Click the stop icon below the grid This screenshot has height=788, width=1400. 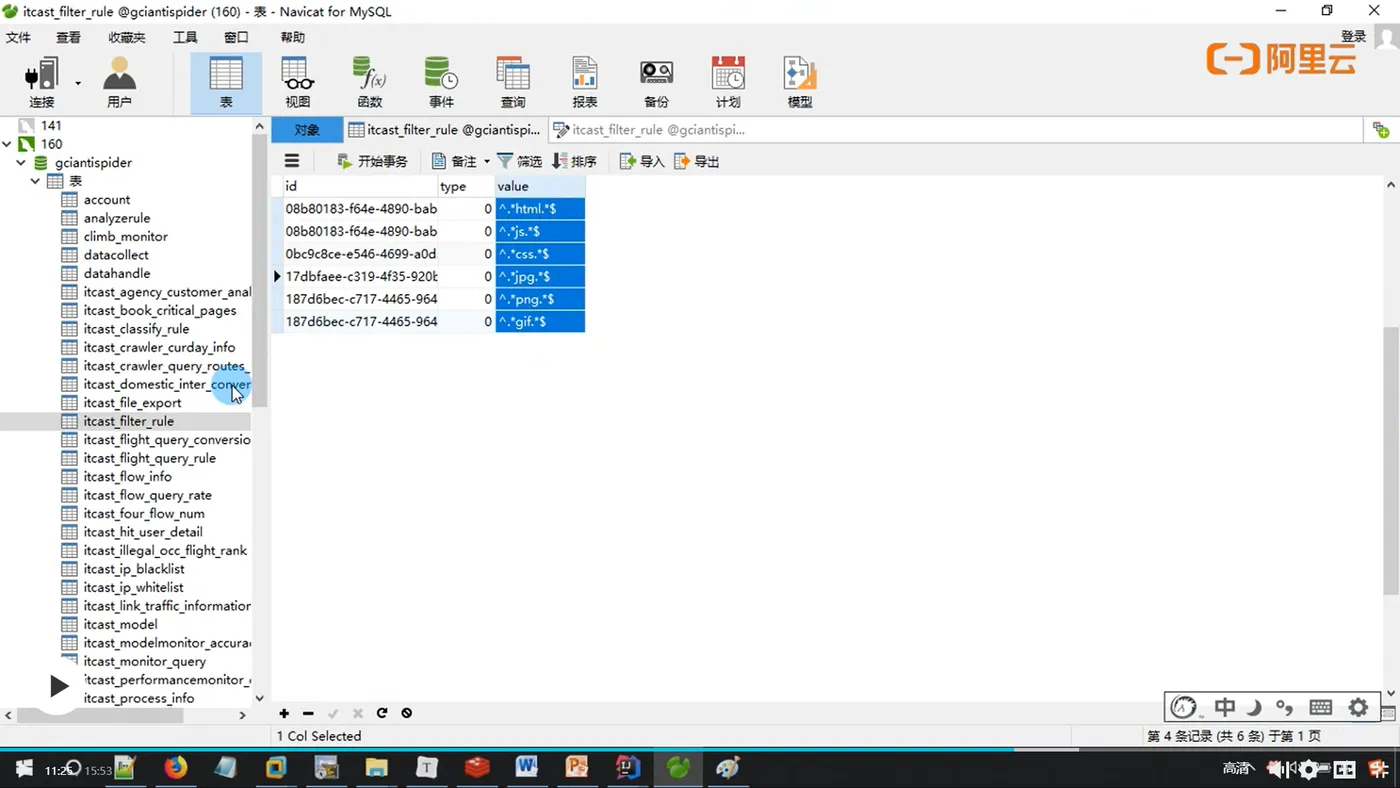click(406, 713)
